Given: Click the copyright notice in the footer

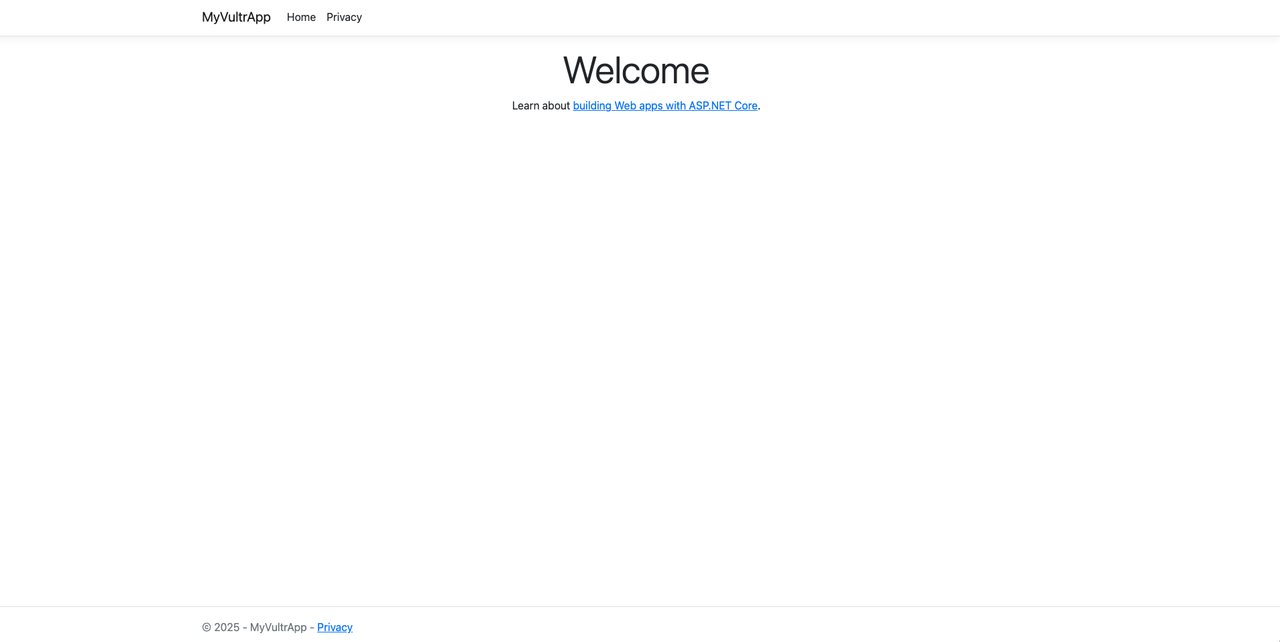Looking at the screenshot, I should pyautogui.click(x=254, y=627).
